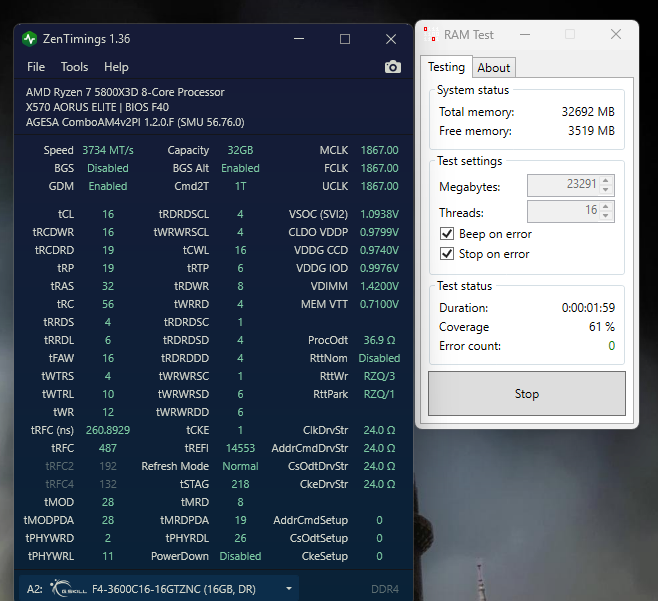Click the Free memory value 3519 MB
Screen dimensions: 658x601
[x=591, y=131]
